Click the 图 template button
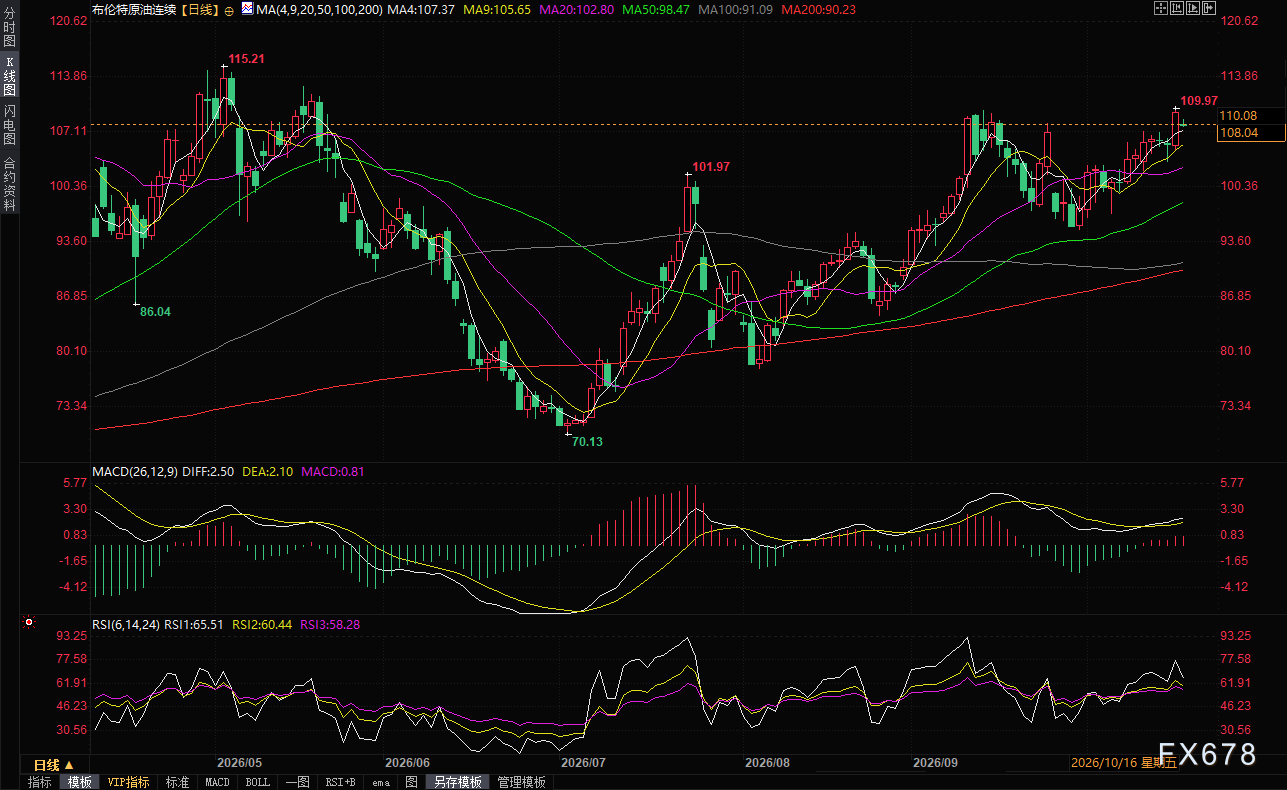The width and height of the screenshot is (1287, 790). pos(411,782)
